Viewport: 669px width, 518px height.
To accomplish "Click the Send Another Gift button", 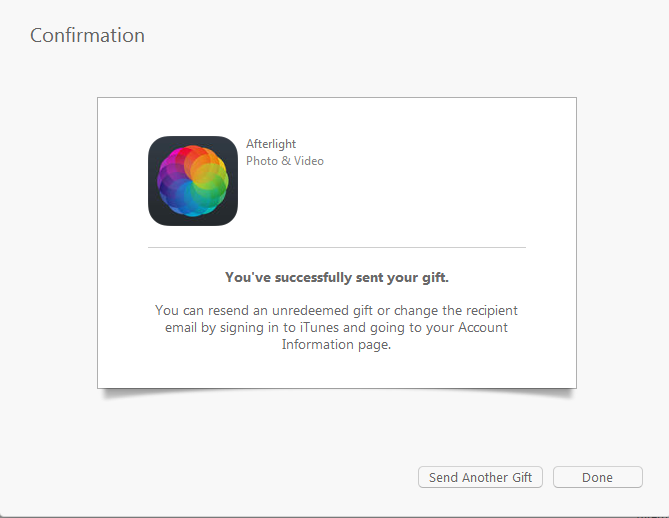I will click(480, 477).
